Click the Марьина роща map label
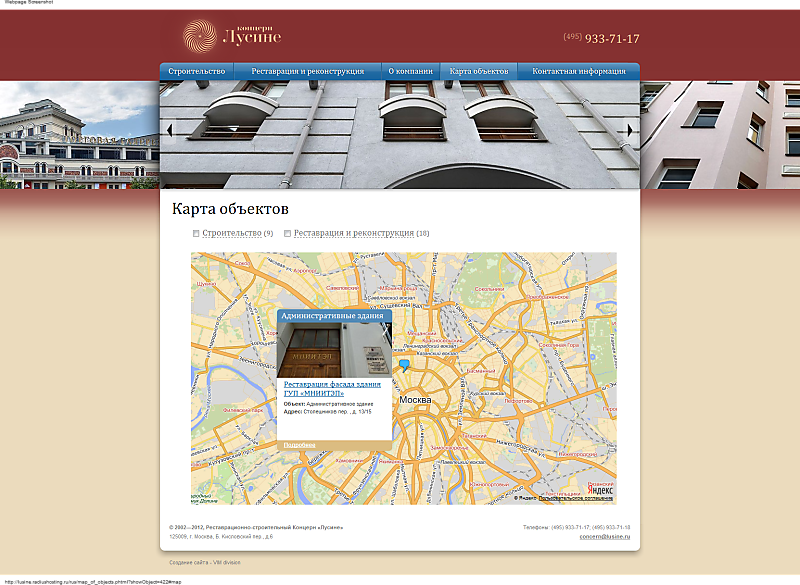Image resolution: width=800 pixels, height=585 pixels. 398,288
